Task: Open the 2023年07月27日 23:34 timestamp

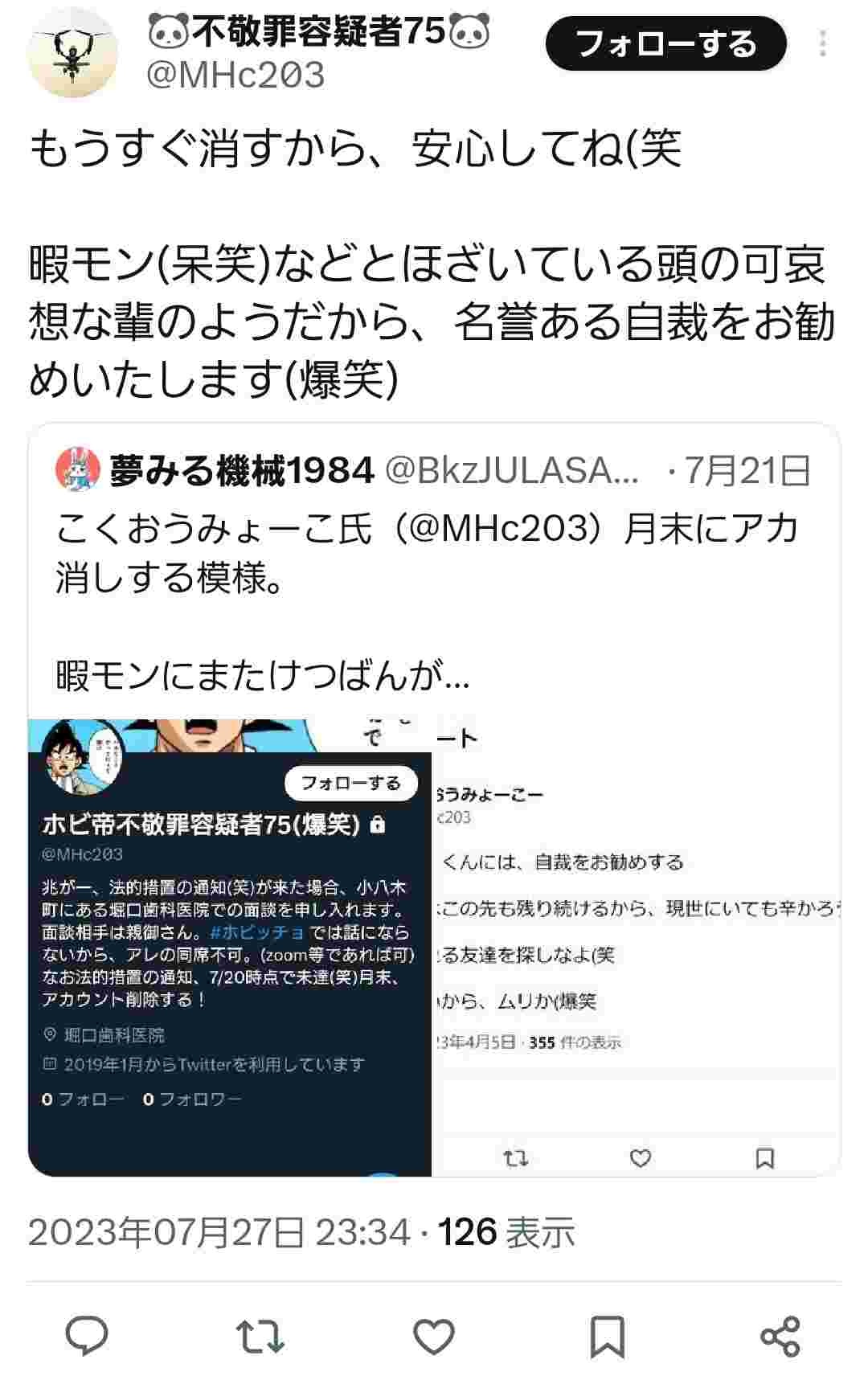Action: point(219,1232)
